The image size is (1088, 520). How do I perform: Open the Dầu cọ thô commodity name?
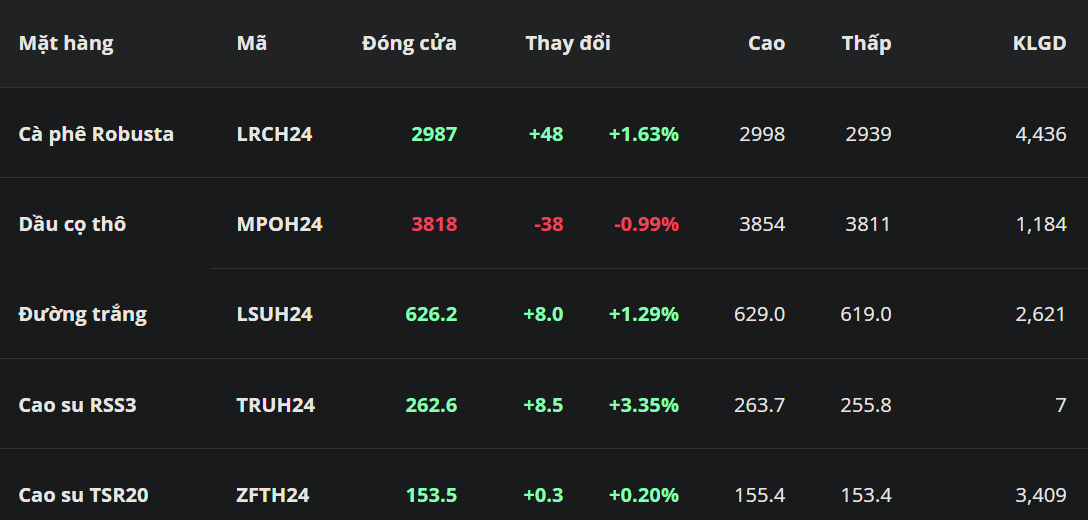click(72, 224)
